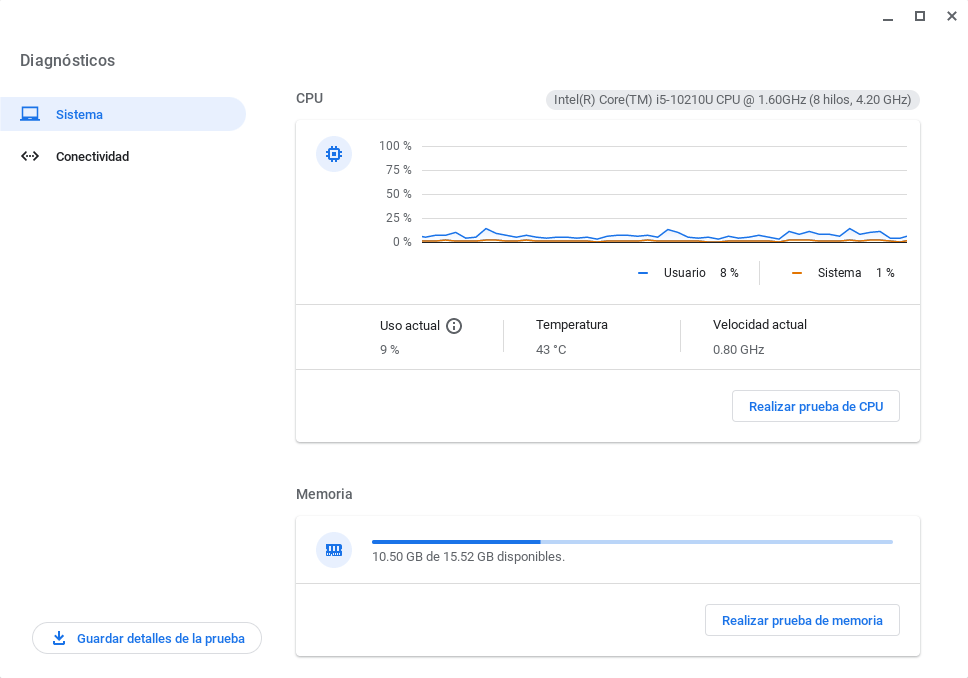Click the CPU gear icon on the chart card
968x678 pixels.
coord(334,153)
